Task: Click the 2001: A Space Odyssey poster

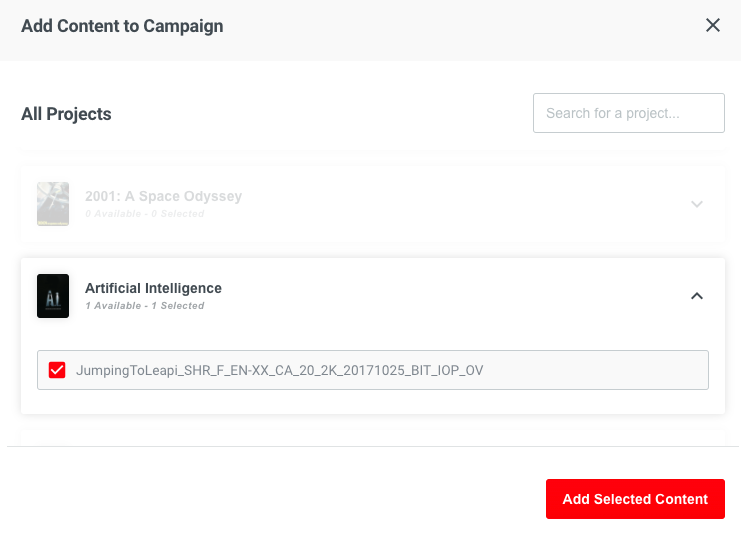Action: [x=53, y=204]
